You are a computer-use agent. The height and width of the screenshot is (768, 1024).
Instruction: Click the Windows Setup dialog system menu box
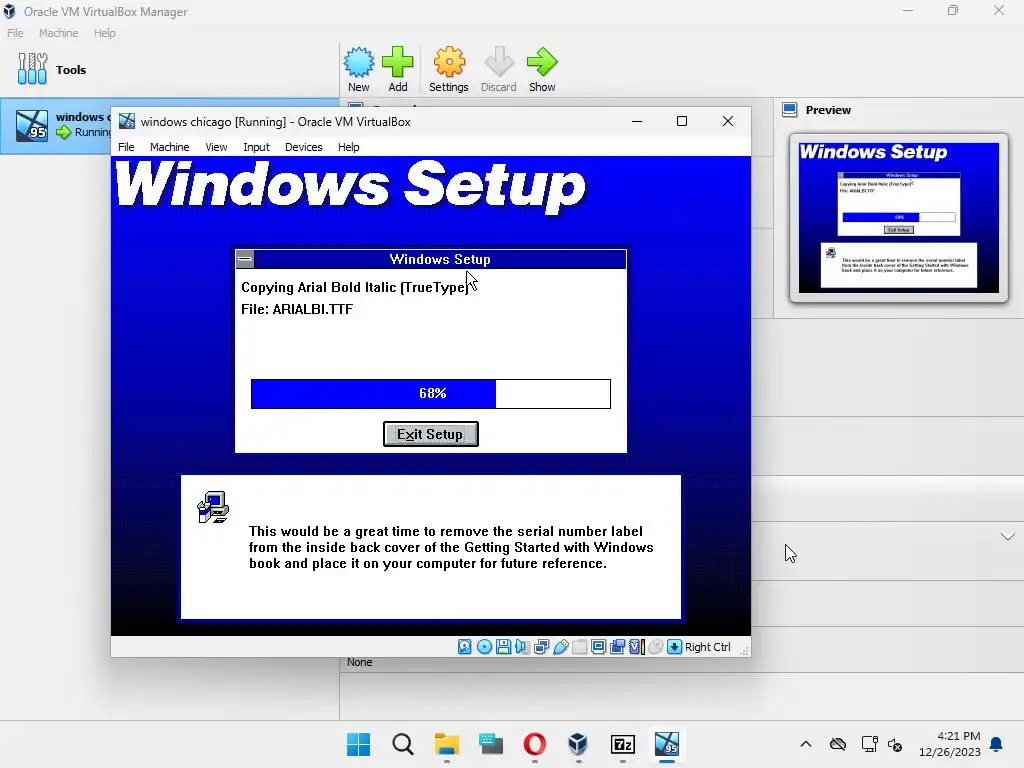(245, 259)
